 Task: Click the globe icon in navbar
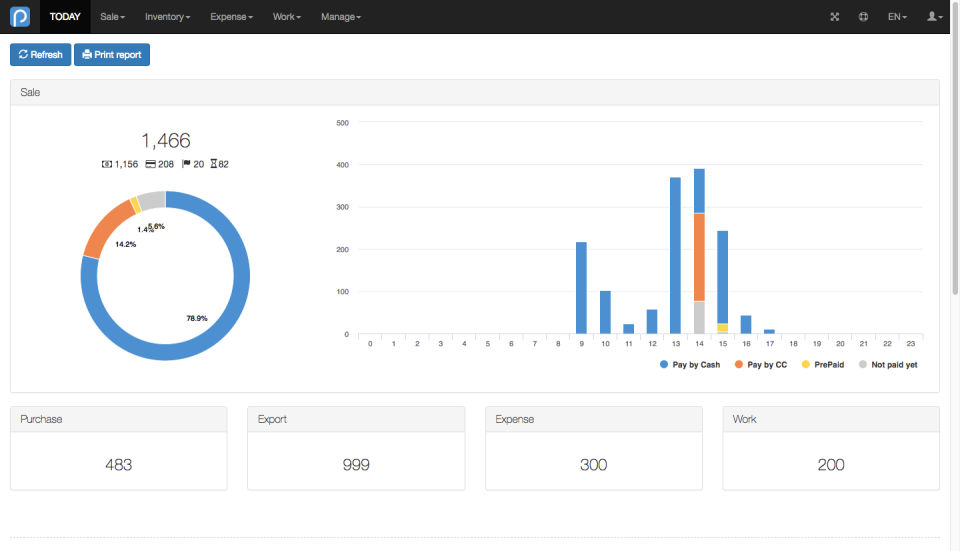(863, 17)
